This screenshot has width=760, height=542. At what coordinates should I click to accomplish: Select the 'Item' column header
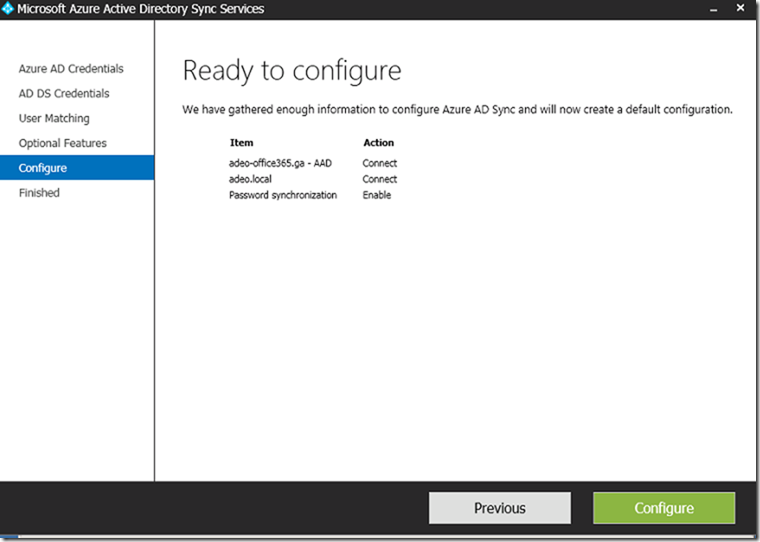[241, 143]
